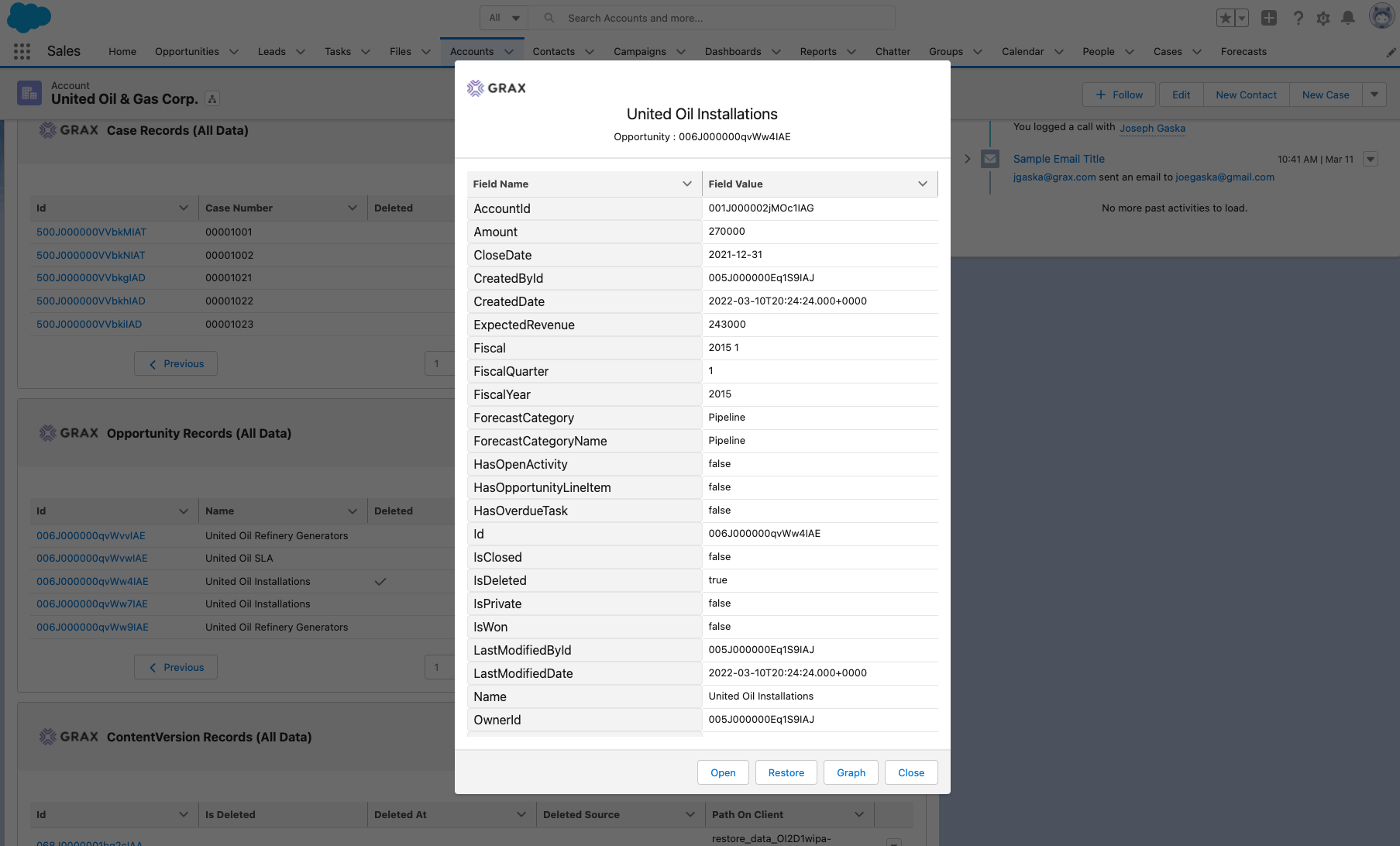Open the Case Records Id column menu
The width and height of the screenshot is (1400, 846).
pyautogui.click(x=184, y=208)
